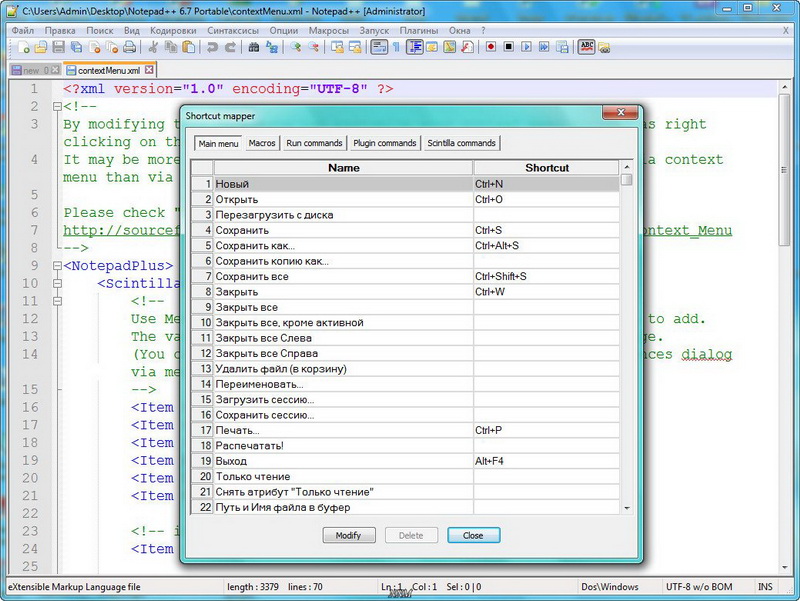The height and width of the screenshot is (601, 800).
Task: Click the Save All toolbar icon
Action: [77, 47]
